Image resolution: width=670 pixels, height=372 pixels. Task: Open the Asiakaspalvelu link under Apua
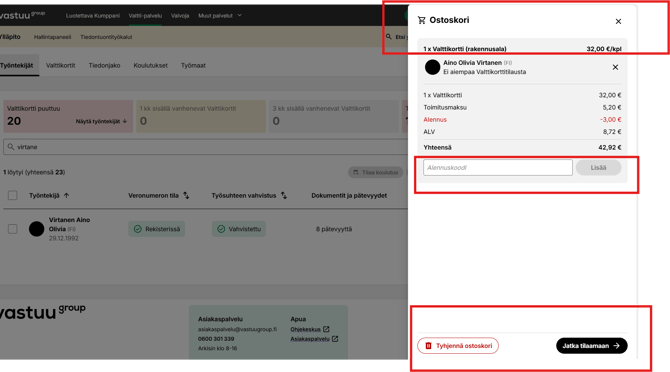[x=314, y=339]
